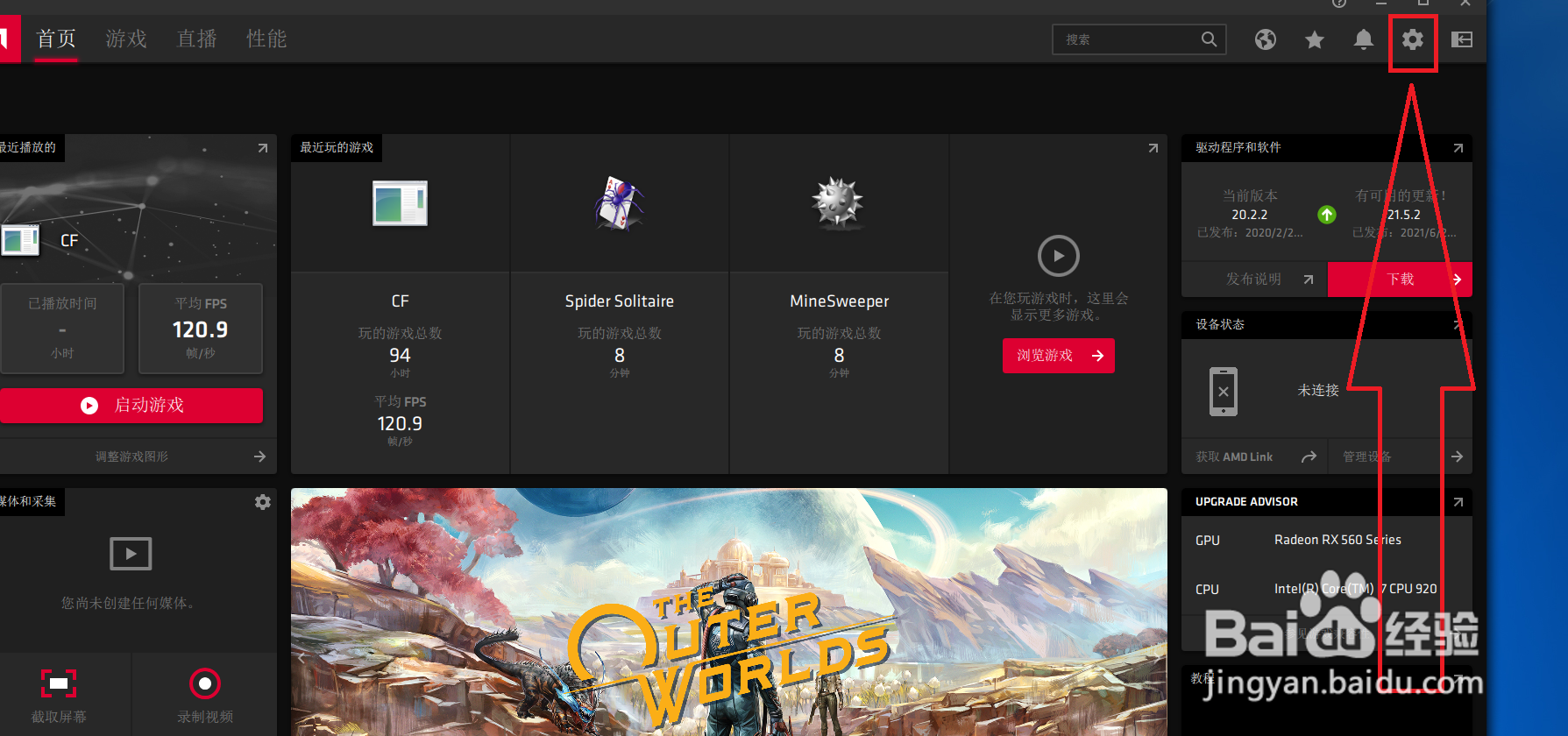
Task: Open The Outer Worlds banner
Action: pos(729,612)
